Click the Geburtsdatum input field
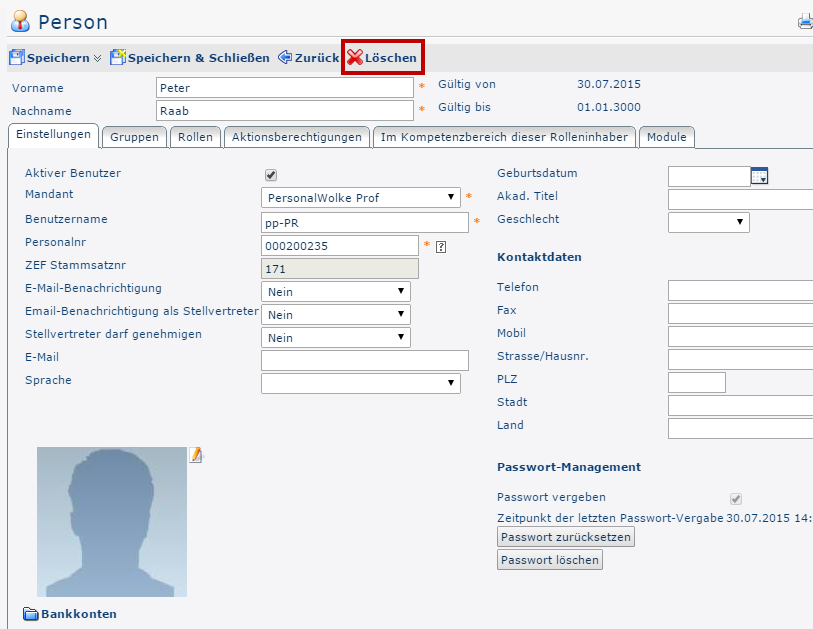 tap(709, 176)
